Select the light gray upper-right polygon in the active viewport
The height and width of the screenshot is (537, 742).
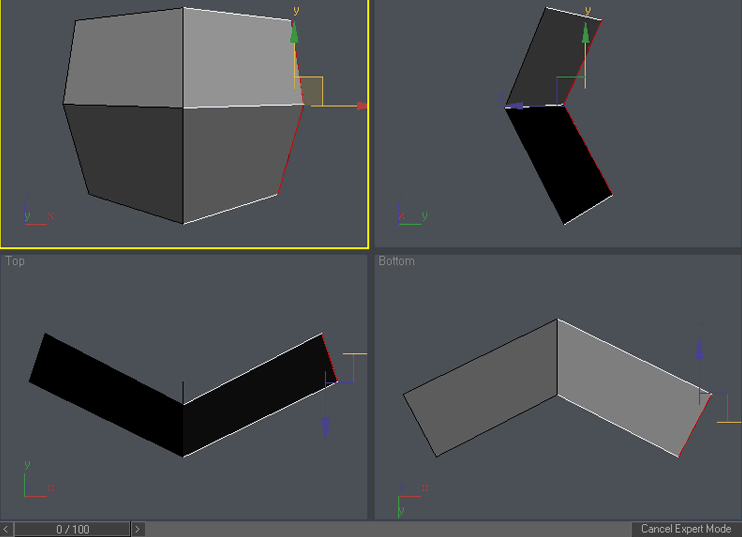(240, 60)
